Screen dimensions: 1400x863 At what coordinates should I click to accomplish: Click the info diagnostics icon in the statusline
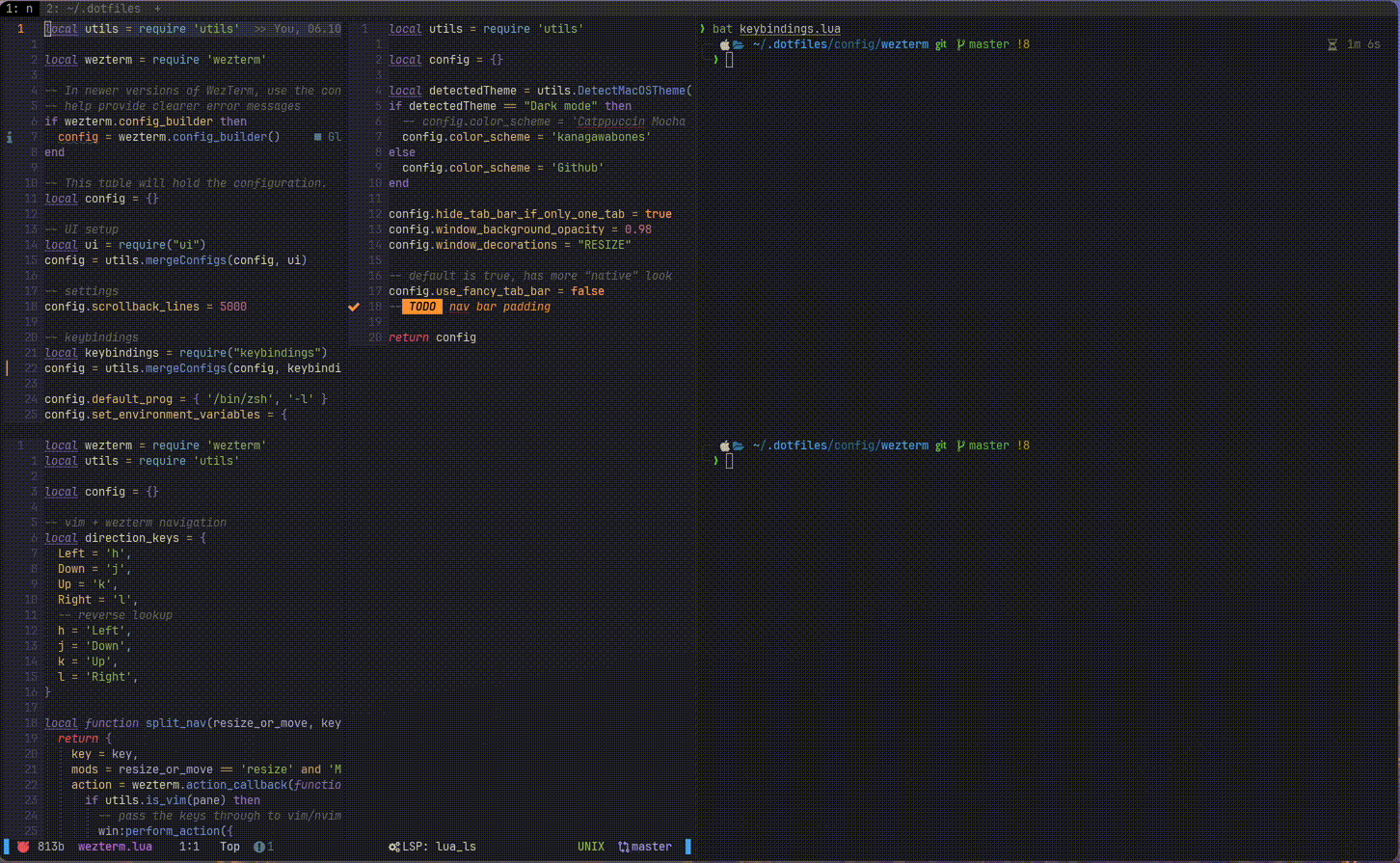click(x=258, y=847)
